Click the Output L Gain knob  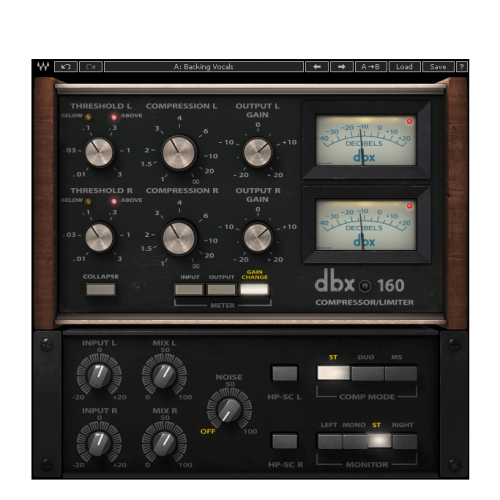pyautogui.click(x=257, y=152)
